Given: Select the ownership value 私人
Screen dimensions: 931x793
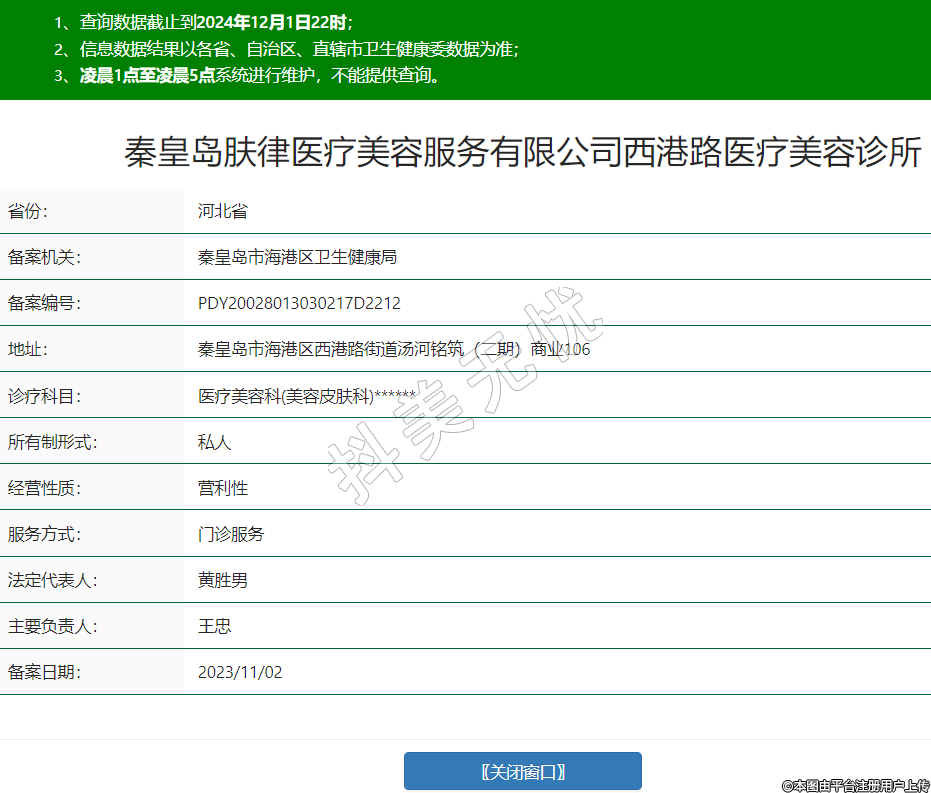Looking at the screenshot, I should click(215, 442).
